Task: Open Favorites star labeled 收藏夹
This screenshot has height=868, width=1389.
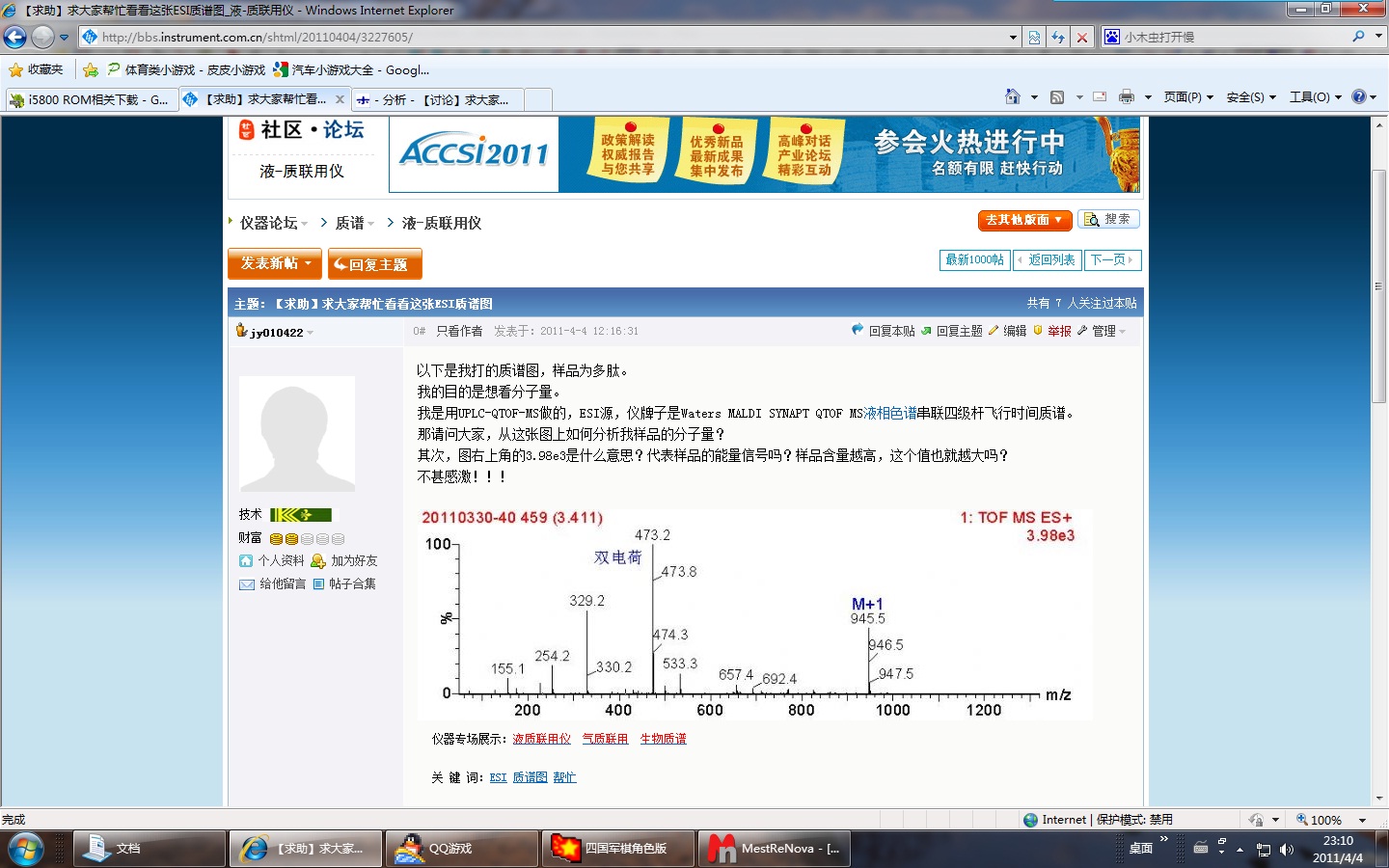Action: coord(36,69)
